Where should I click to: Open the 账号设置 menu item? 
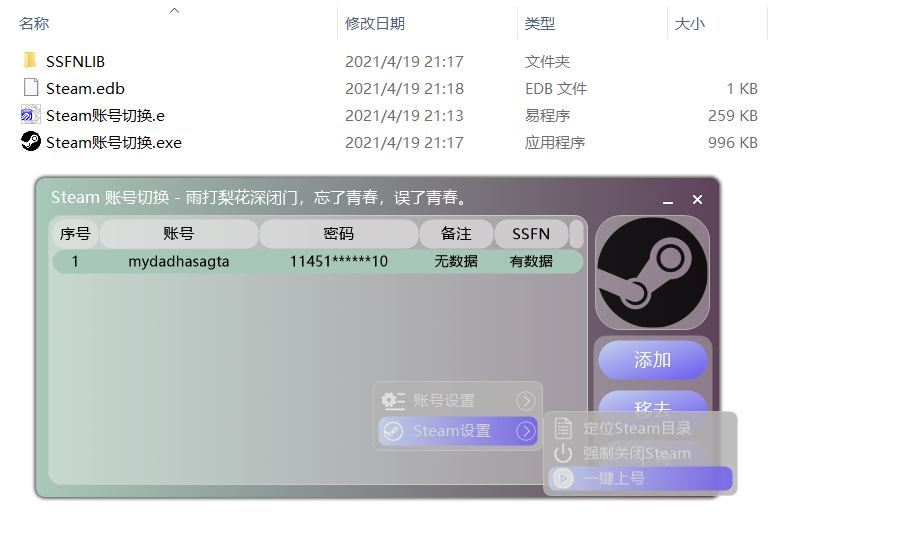tap(458, 401)
